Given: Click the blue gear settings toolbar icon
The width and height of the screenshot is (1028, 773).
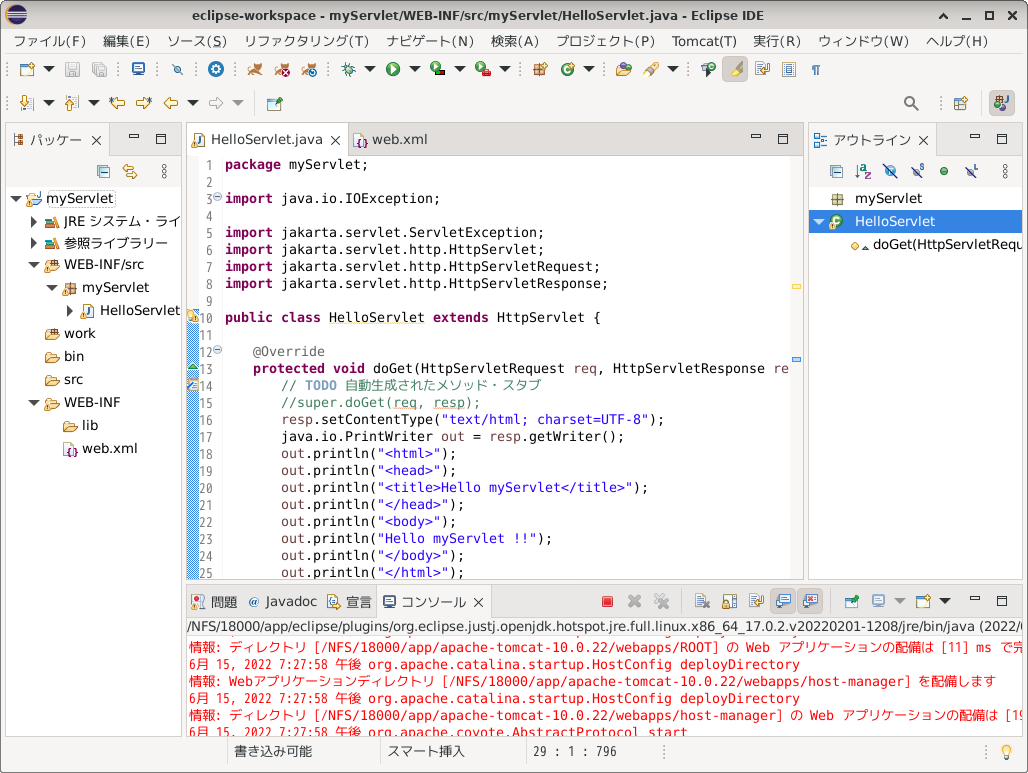Looking at the screenshot, I should coord(216,69).
